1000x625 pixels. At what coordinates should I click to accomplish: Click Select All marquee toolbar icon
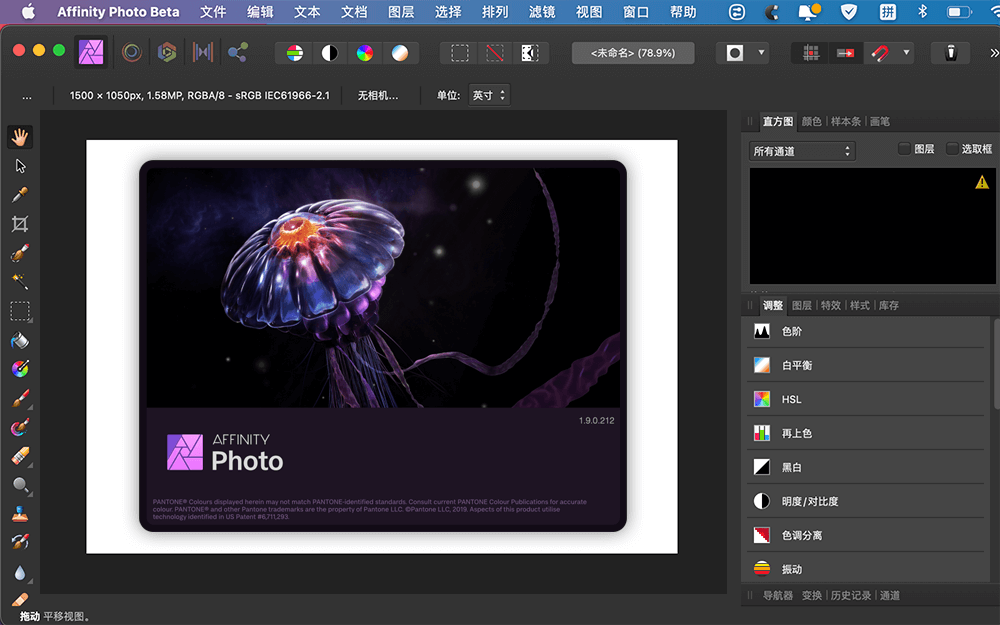pos(460,53)
